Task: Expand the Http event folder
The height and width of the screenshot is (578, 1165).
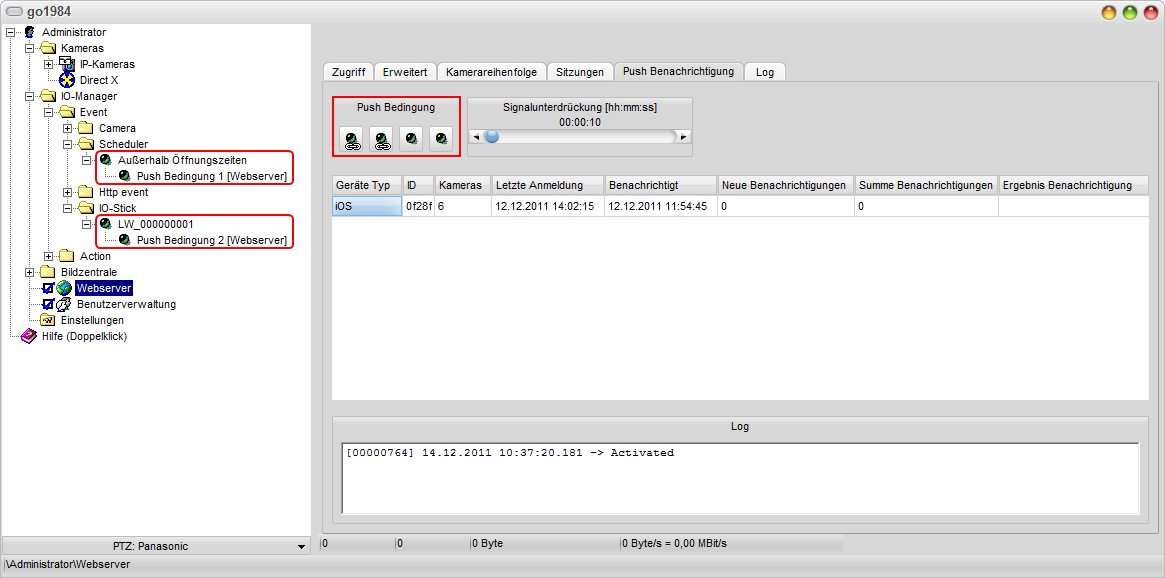Action: 68,192
